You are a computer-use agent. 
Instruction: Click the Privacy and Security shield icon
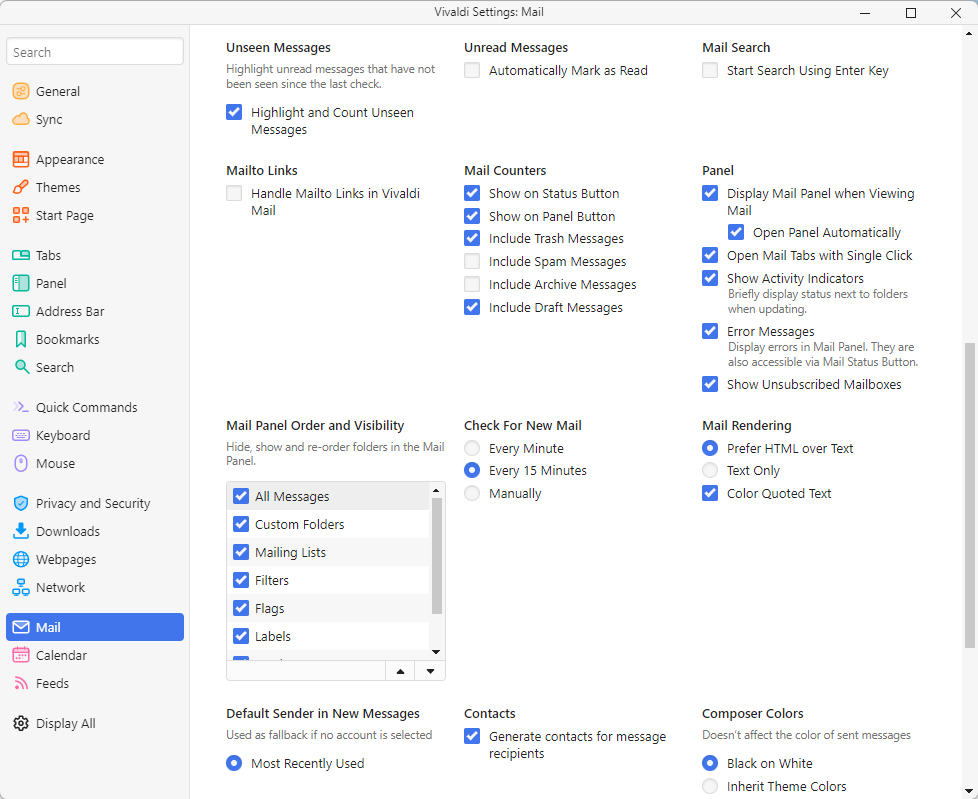click(x=21, y=503)
